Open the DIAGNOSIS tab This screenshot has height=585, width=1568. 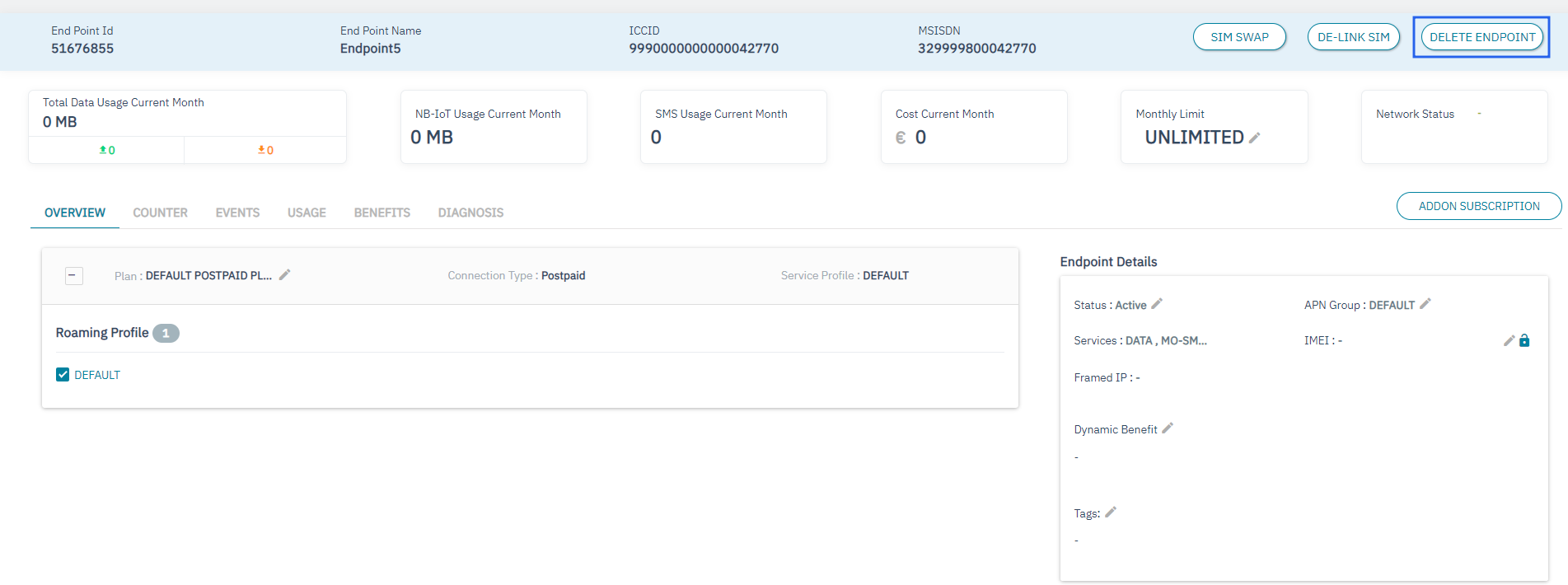[x=470, y=213]
